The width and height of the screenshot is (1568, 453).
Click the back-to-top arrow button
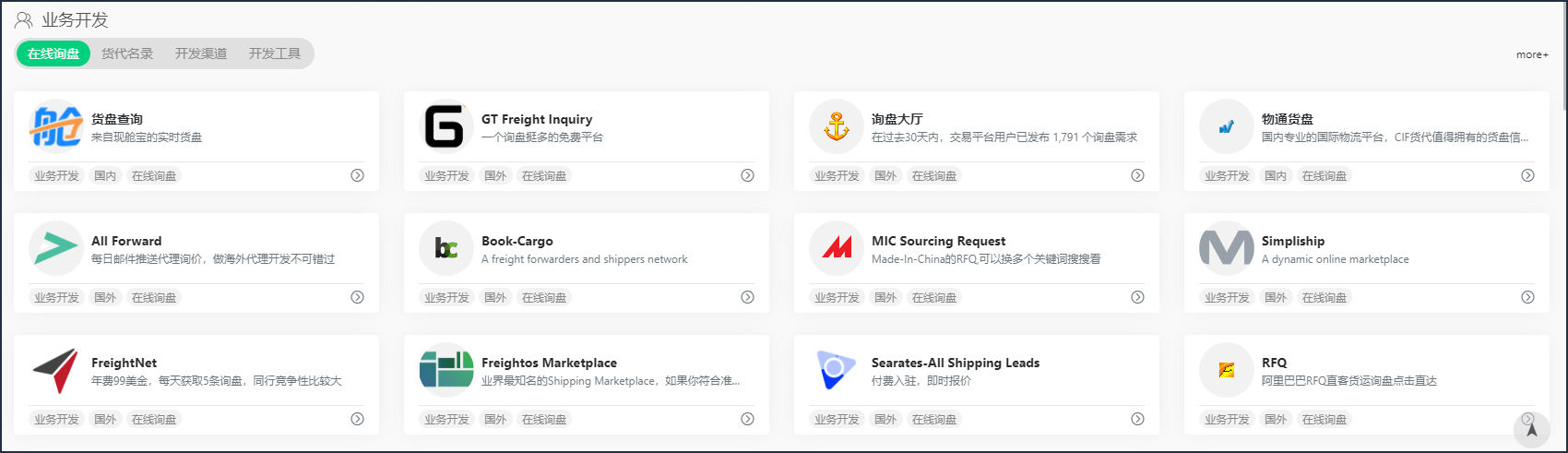pyautogui.click(x=1532, y=430)
